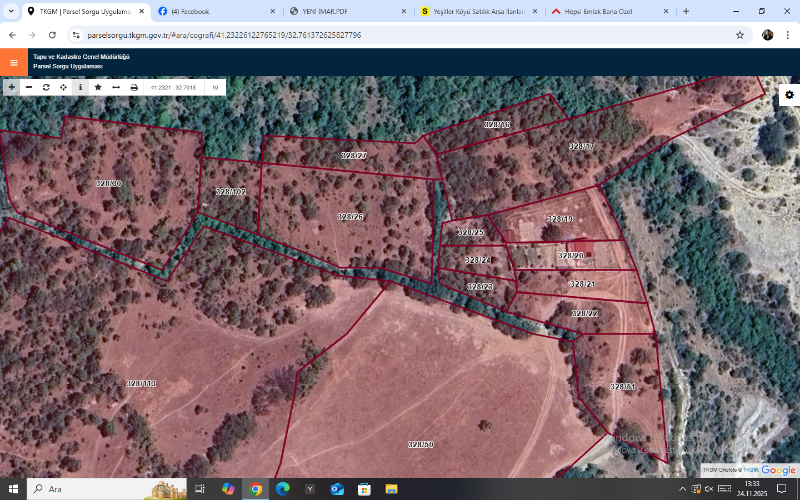Show hidden system tray icons

[682, 489]
